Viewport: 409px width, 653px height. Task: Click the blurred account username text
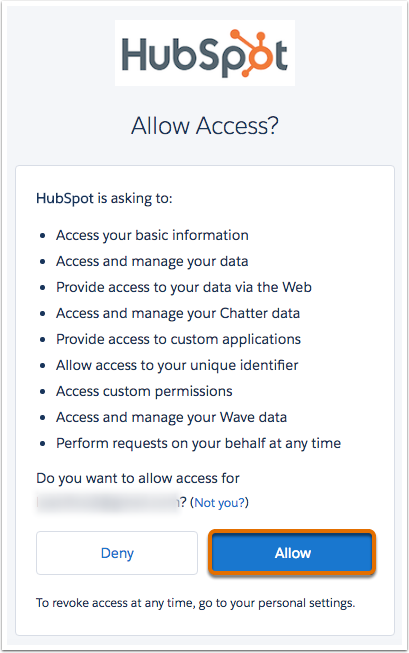point(108,503)
